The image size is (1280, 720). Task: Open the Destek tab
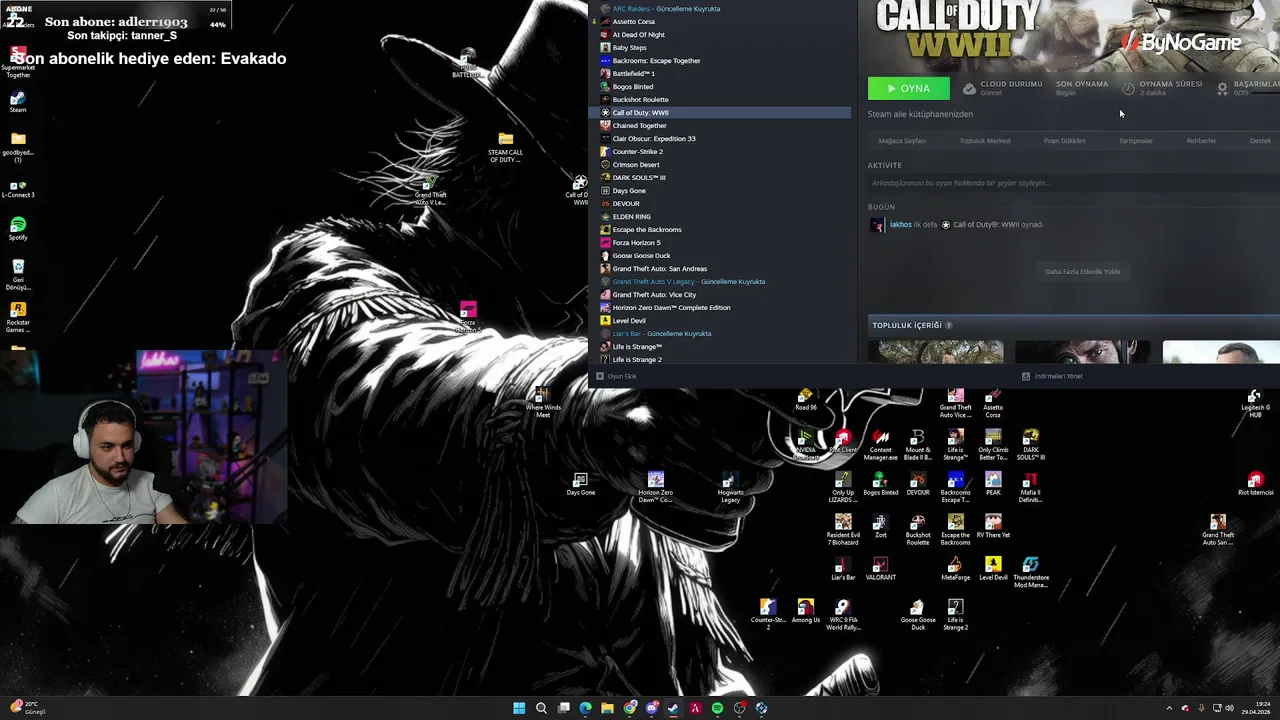pyautogui.click(x=1261, y=141)
